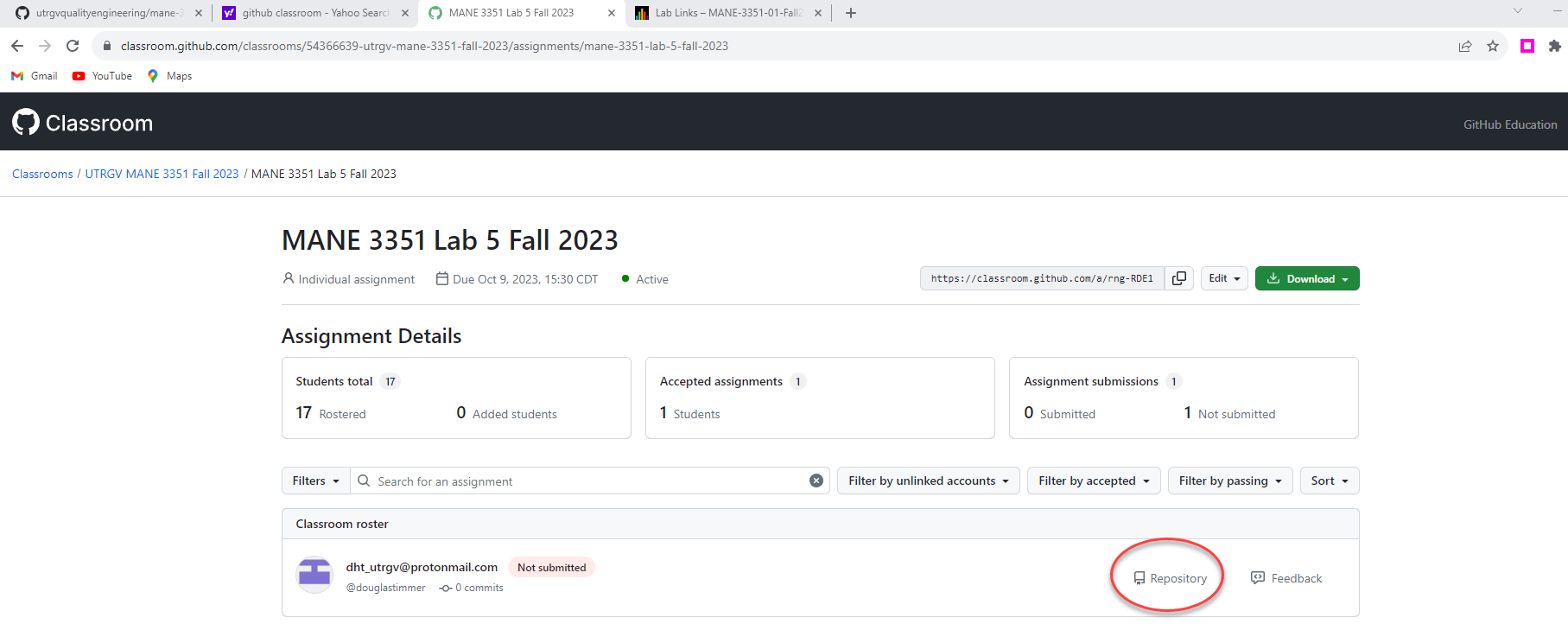Expand the Filters dropdown
Image resolution: width=1568 pixels, height=643 pixels.
click(x=315, y=481)
